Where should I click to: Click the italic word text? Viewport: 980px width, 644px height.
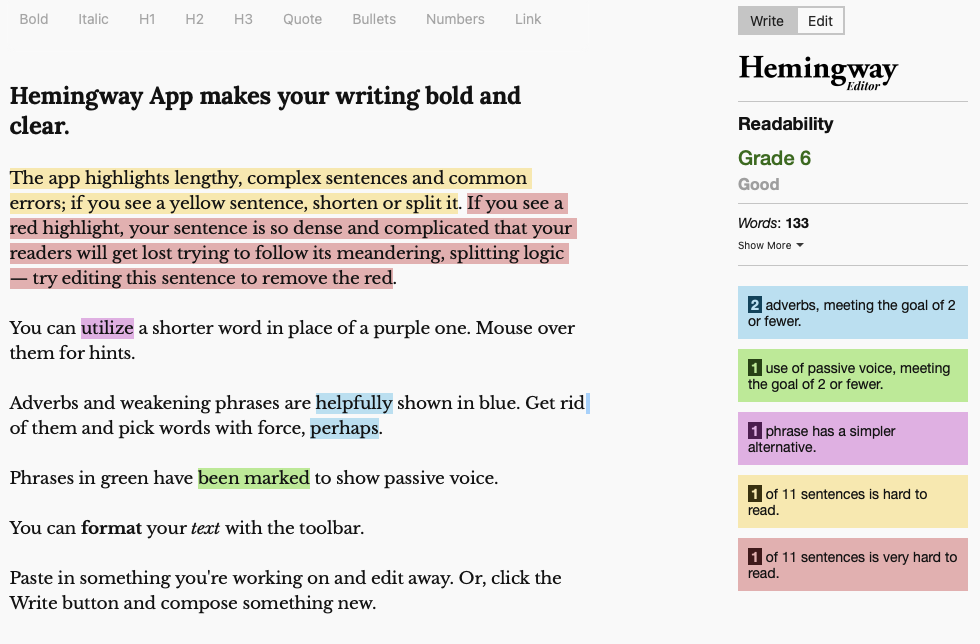tap(205, 528)
